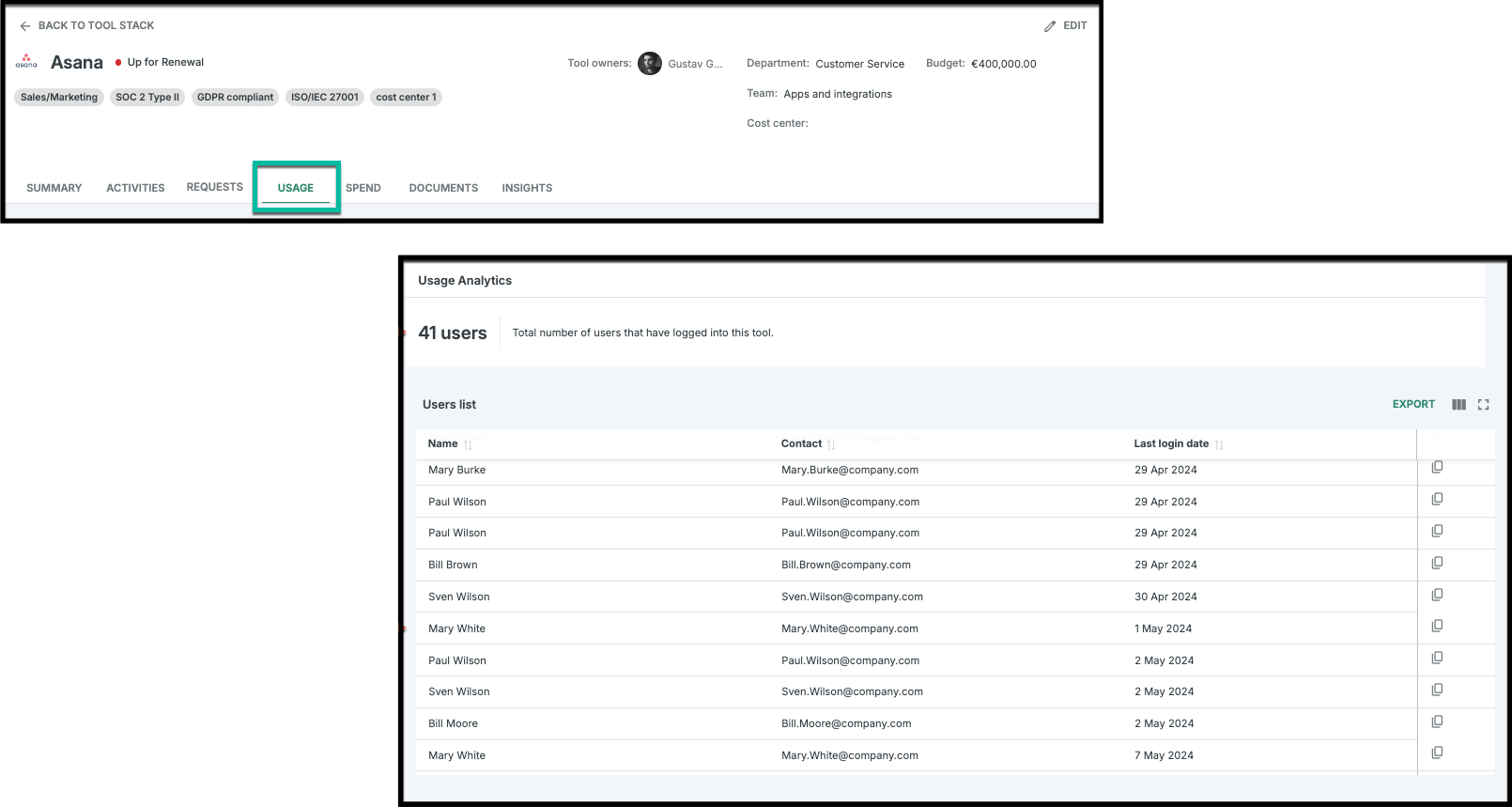Viewport: 1512px width, 807px height.
Task: Copy Mary White's 1 May 2024 row
Action: coord(1437,626)
